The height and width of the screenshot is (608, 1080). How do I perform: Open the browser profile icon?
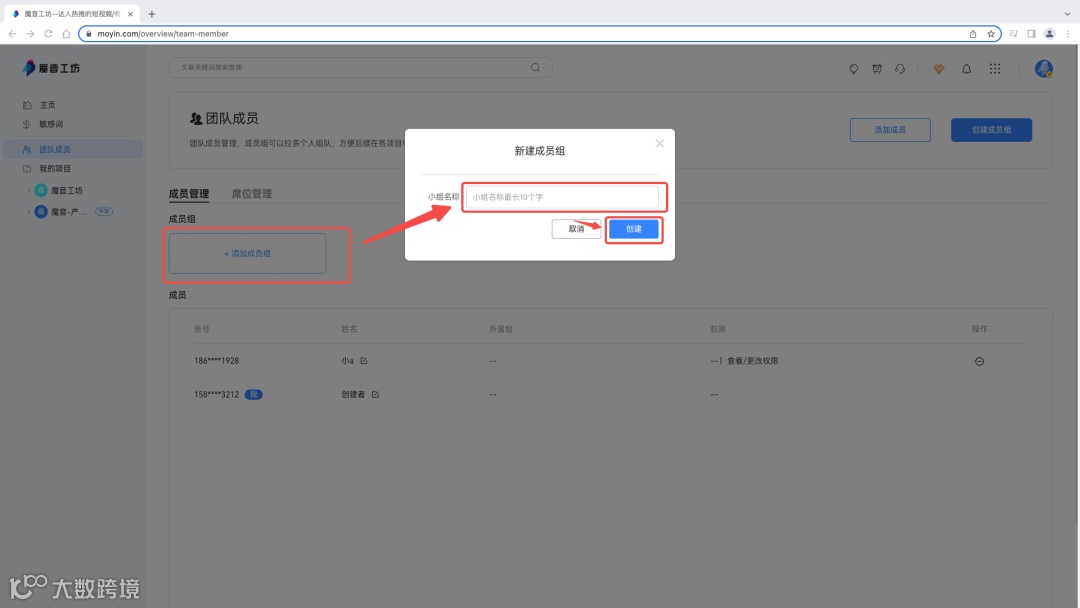pyautogui.click(x=1049, y=34)
